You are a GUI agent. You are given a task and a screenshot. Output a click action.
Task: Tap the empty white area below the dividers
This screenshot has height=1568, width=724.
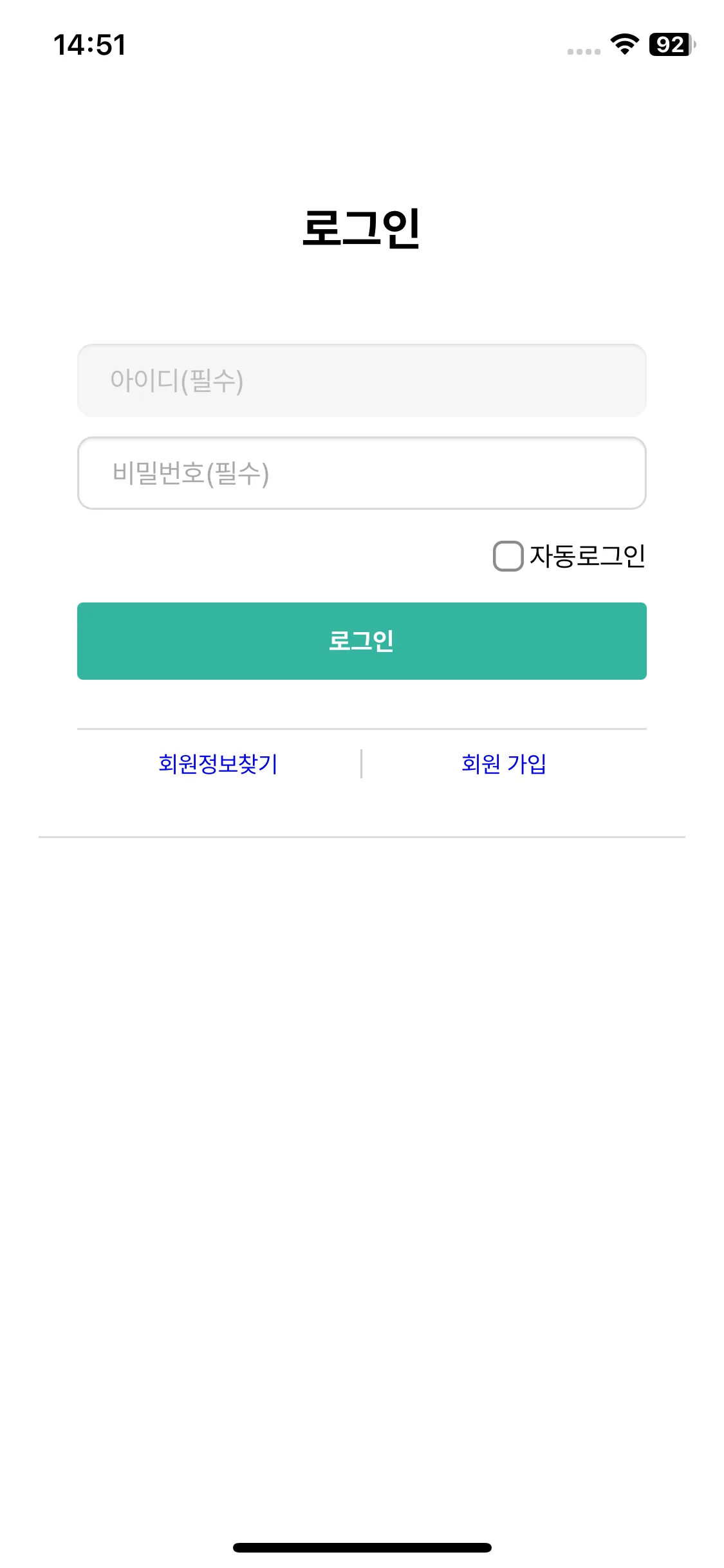362,1159
